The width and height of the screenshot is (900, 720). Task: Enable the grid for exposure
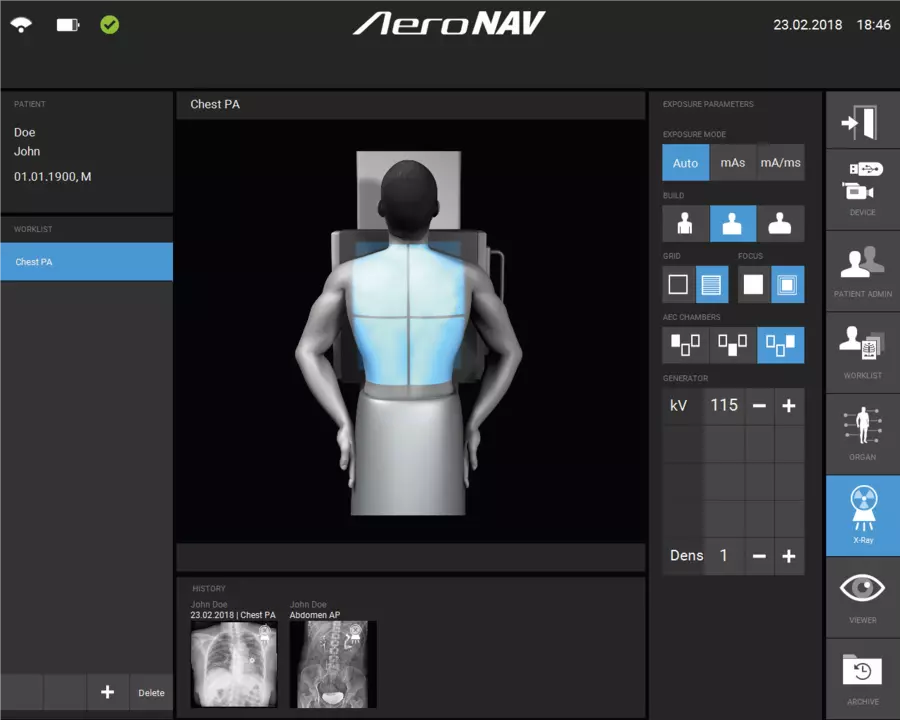tap(713, 284)
